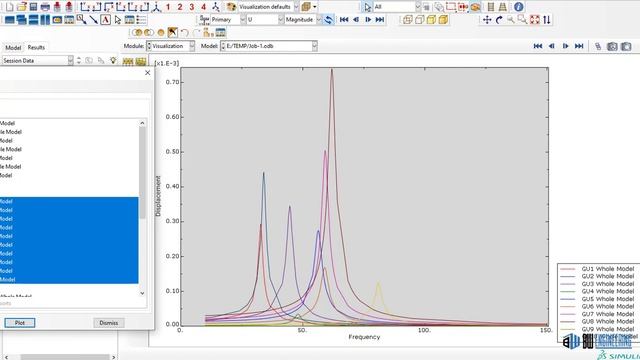Go to first frame in field output toolbar
This screenshot has width=640, height=360.
pos(344,20)
